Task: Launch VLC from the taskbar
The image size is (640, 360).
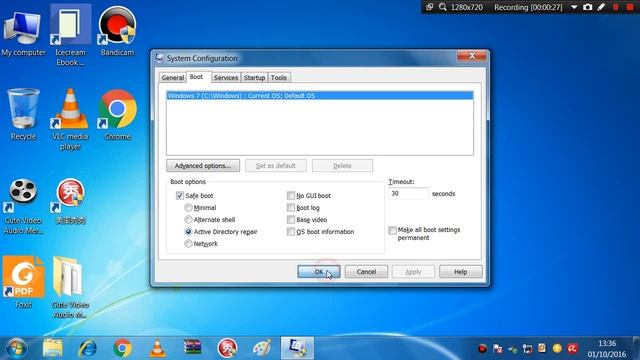Action: (x=157, y=348)
